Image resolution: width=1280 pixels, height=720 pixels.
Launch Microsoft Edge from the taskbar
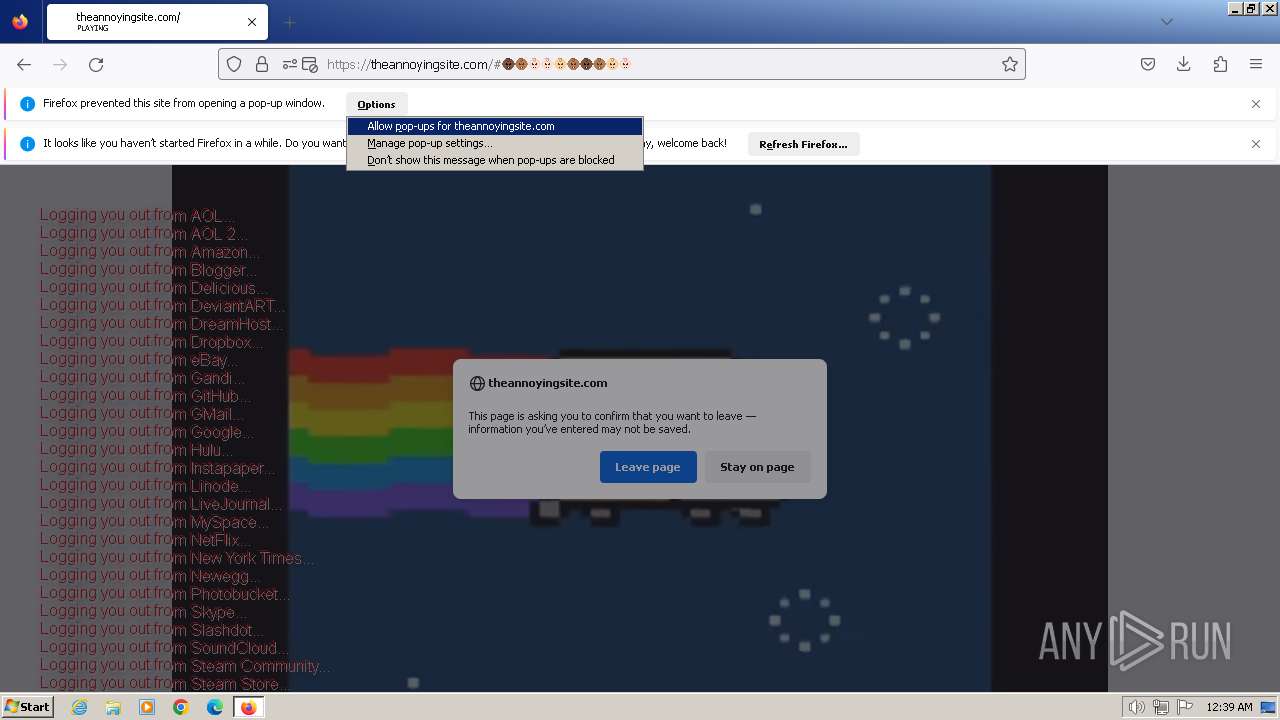pyautogui.click(x=215, y=707)
